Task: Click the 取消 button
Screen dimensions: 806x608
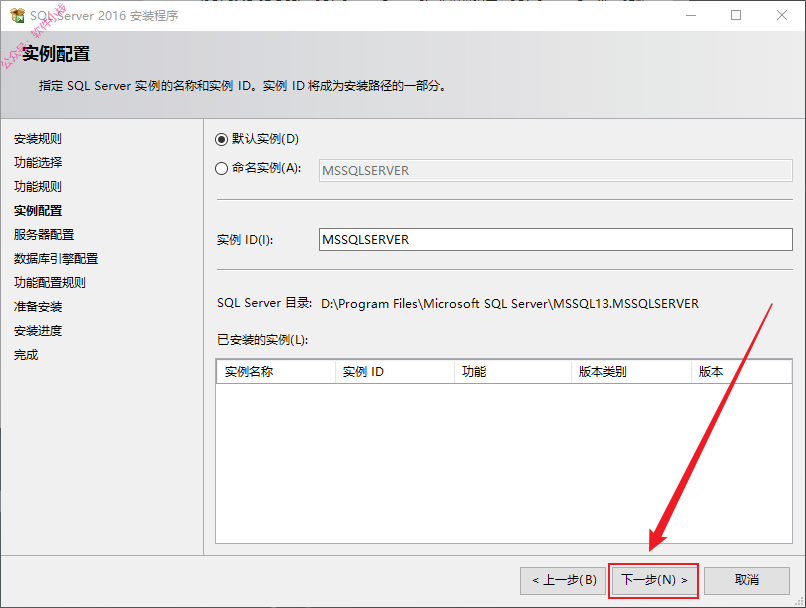Action: [x=746, y=581]
